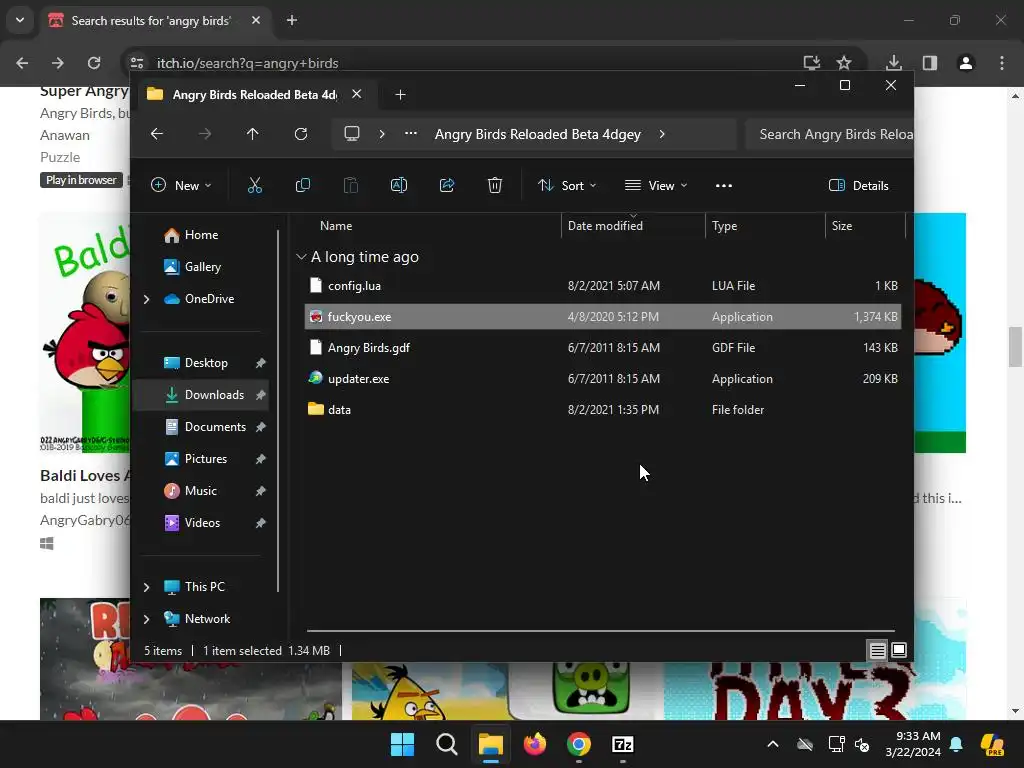Image resolution: width=1024 pixels, height=768 pixels.
Task: Open the See more ellipsis in Explorer toolbar
Action: coord(724,185)
